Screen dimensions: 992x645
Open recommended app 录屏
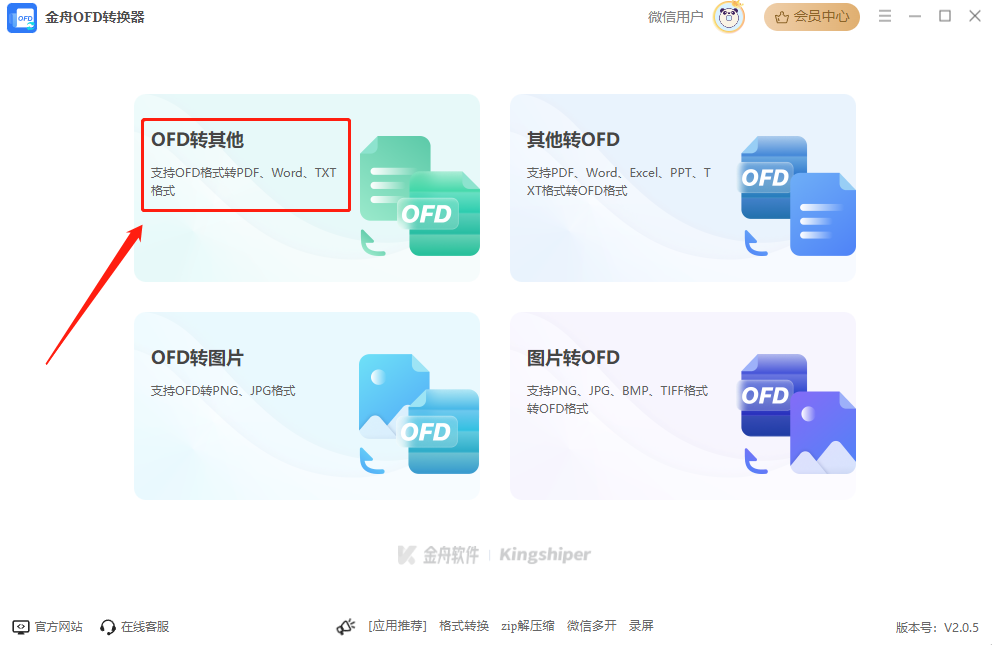pos(641,626)
